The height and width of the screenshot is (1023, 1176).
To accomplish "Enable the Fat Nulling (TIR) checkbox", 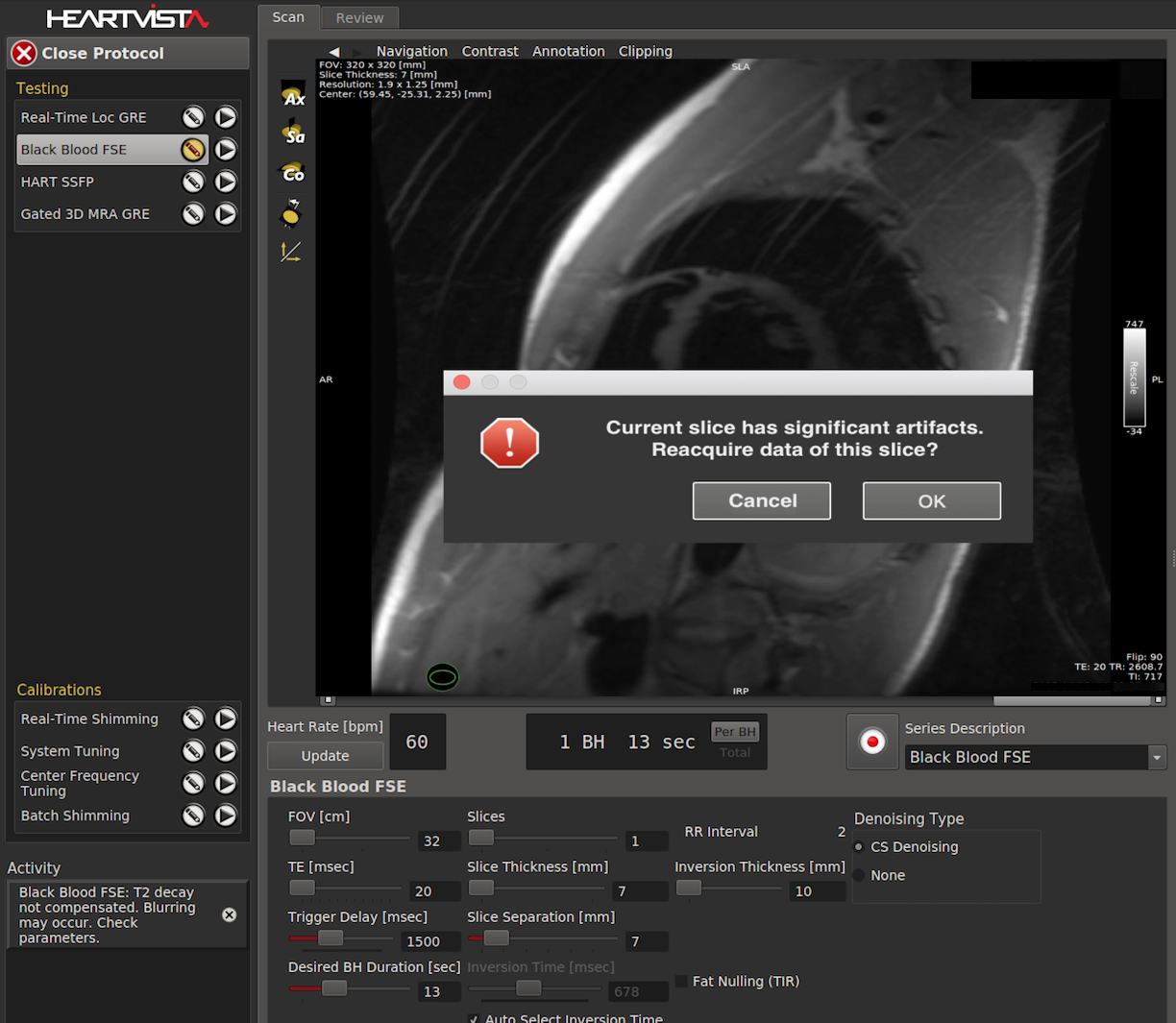I will [x=681, y=981].
